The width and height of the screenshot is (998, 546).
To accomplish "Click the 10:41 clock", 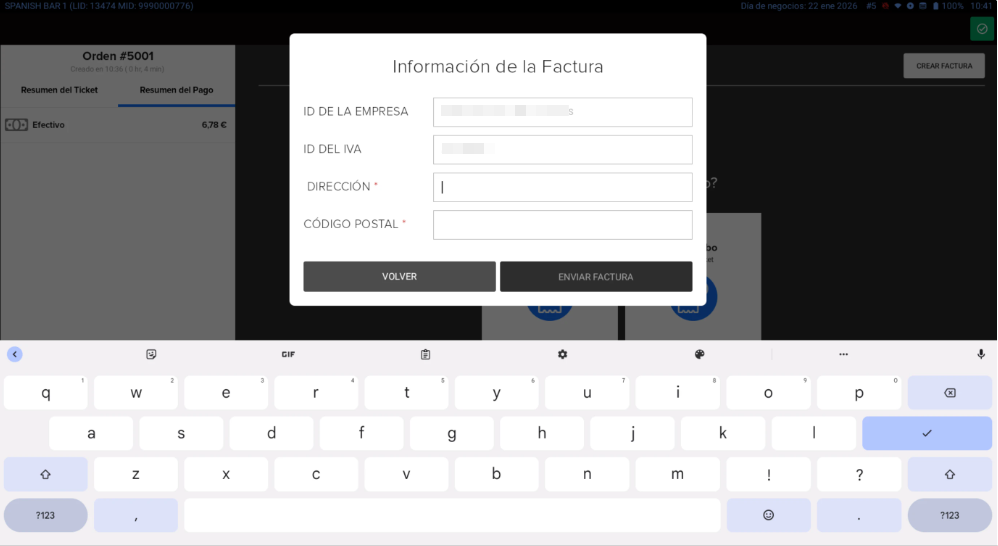I will pos(981,6).
